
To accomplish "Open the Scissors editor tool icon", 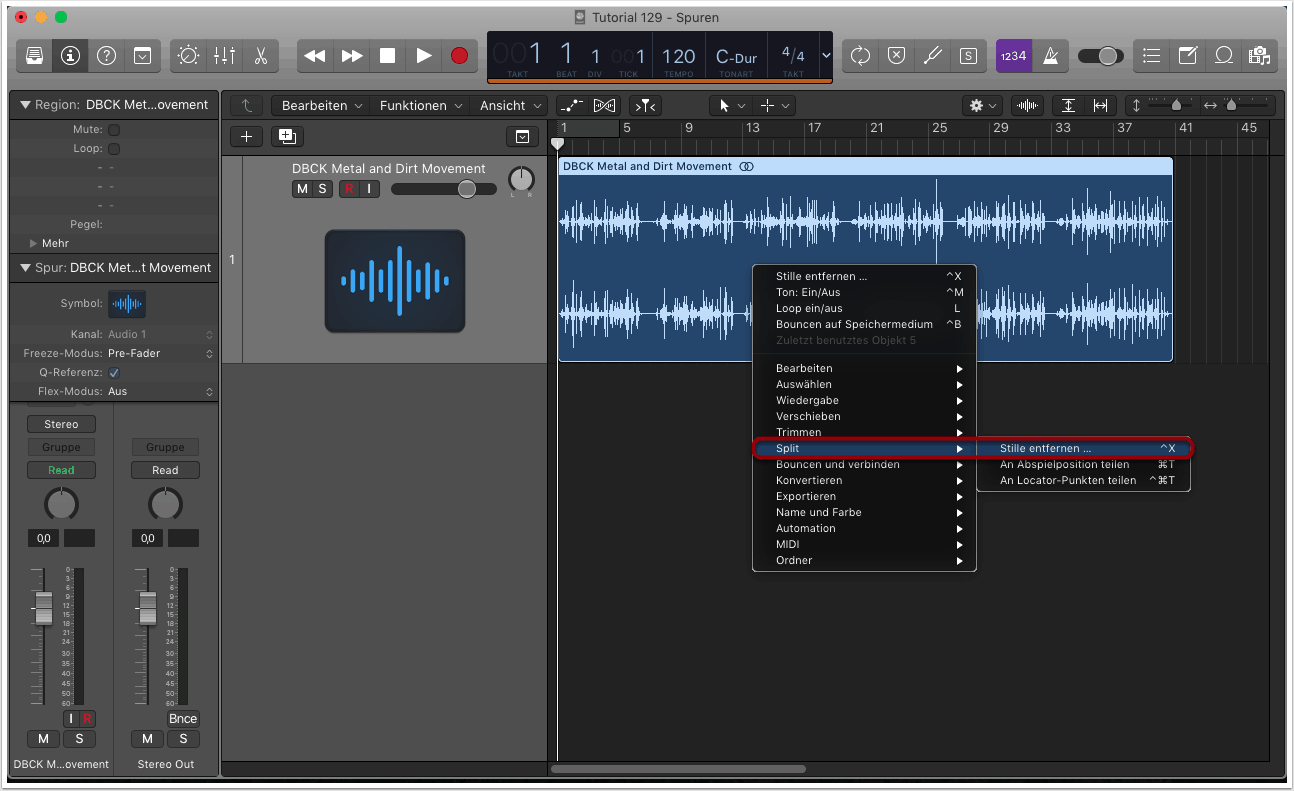I will (260, 56).
